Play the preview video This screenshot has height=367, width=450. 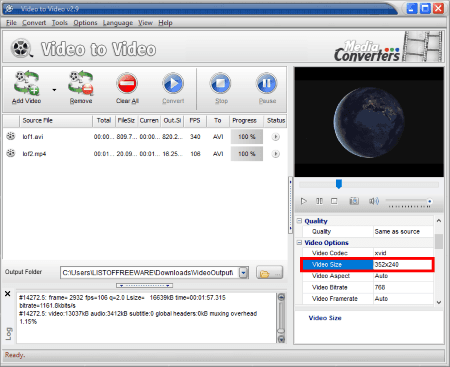tap(304, 201)
